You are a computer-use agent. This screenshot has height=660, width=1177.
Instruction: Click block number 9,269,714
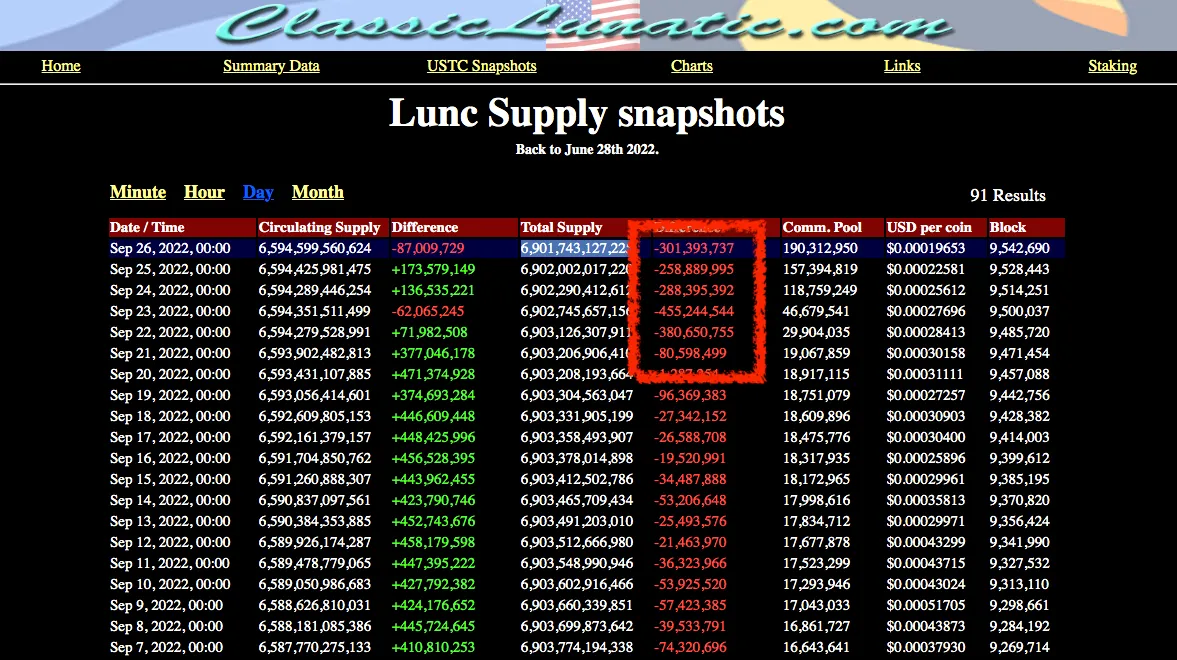pyautogui.click(x=1019, y=648)
